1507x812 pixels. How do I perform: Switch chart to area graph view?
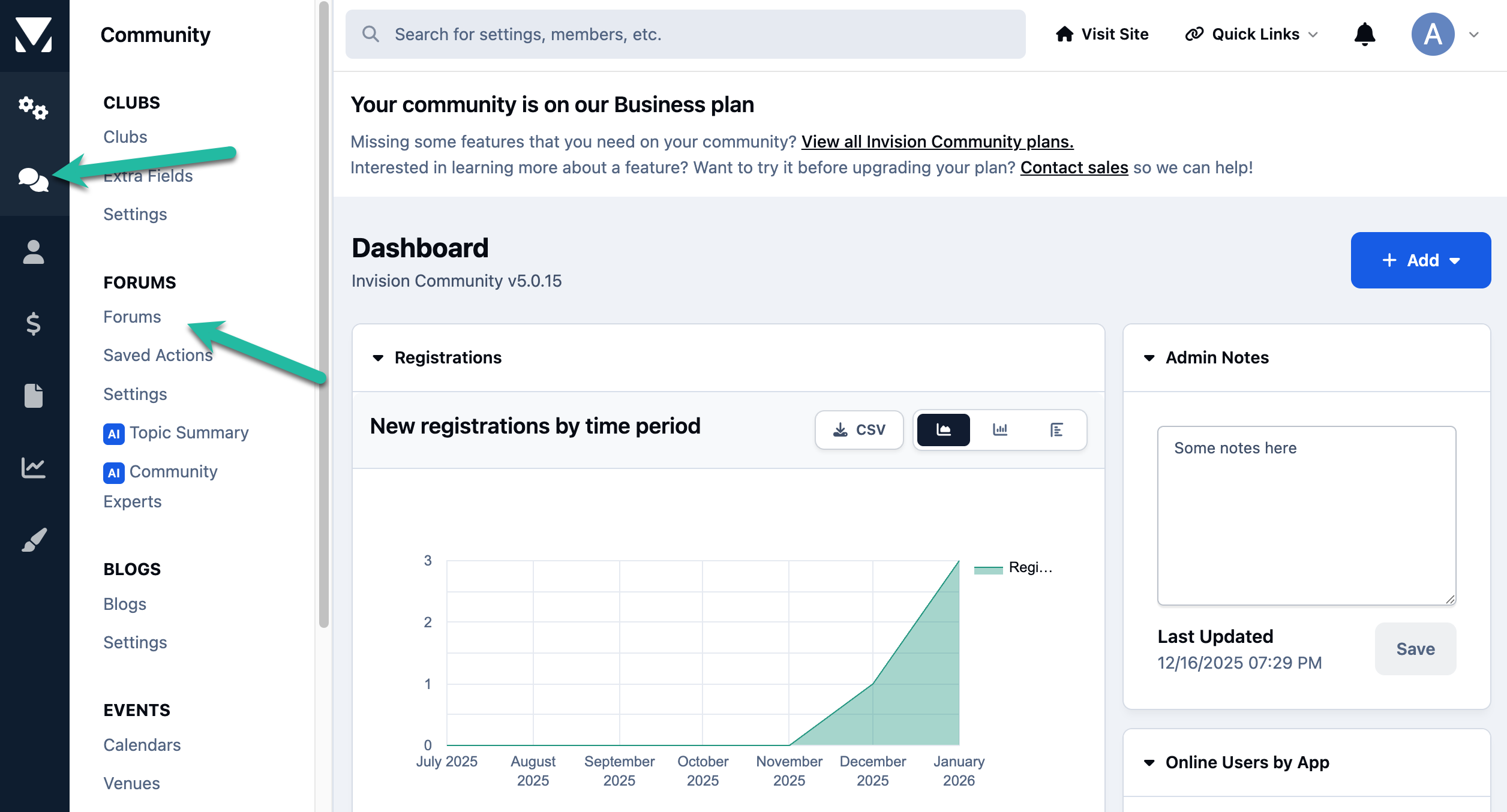(944, 430)
